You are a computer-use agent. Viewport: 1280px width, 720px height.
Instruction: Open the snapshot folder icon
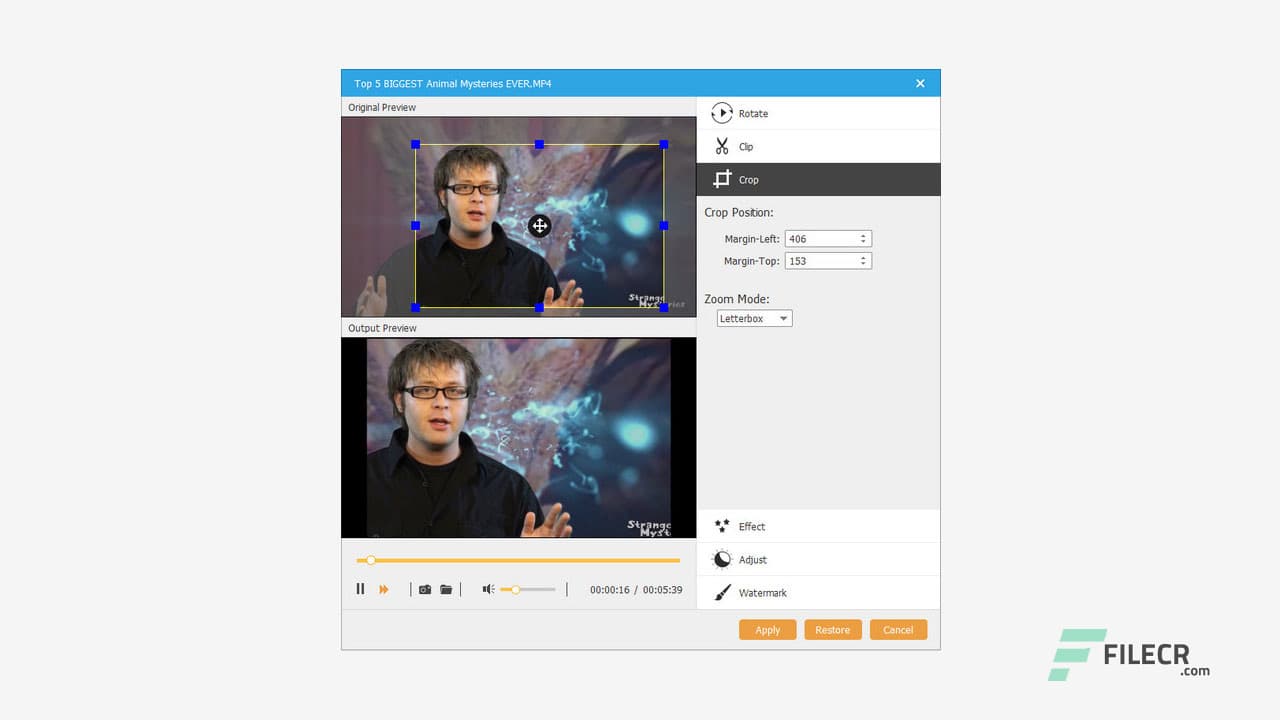446,589
